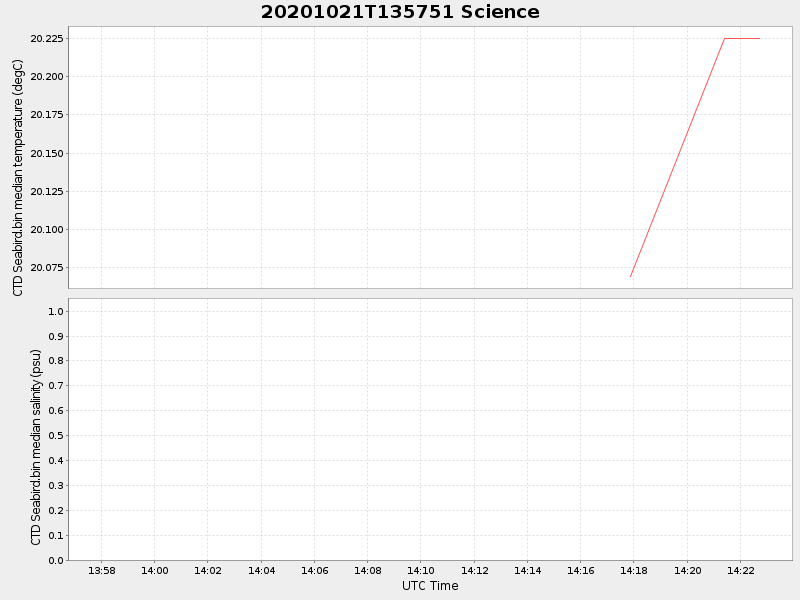The width and height of the screenshot is (800, 600).
Task: Click the time tick label 14:10
Action: point(421,571)
